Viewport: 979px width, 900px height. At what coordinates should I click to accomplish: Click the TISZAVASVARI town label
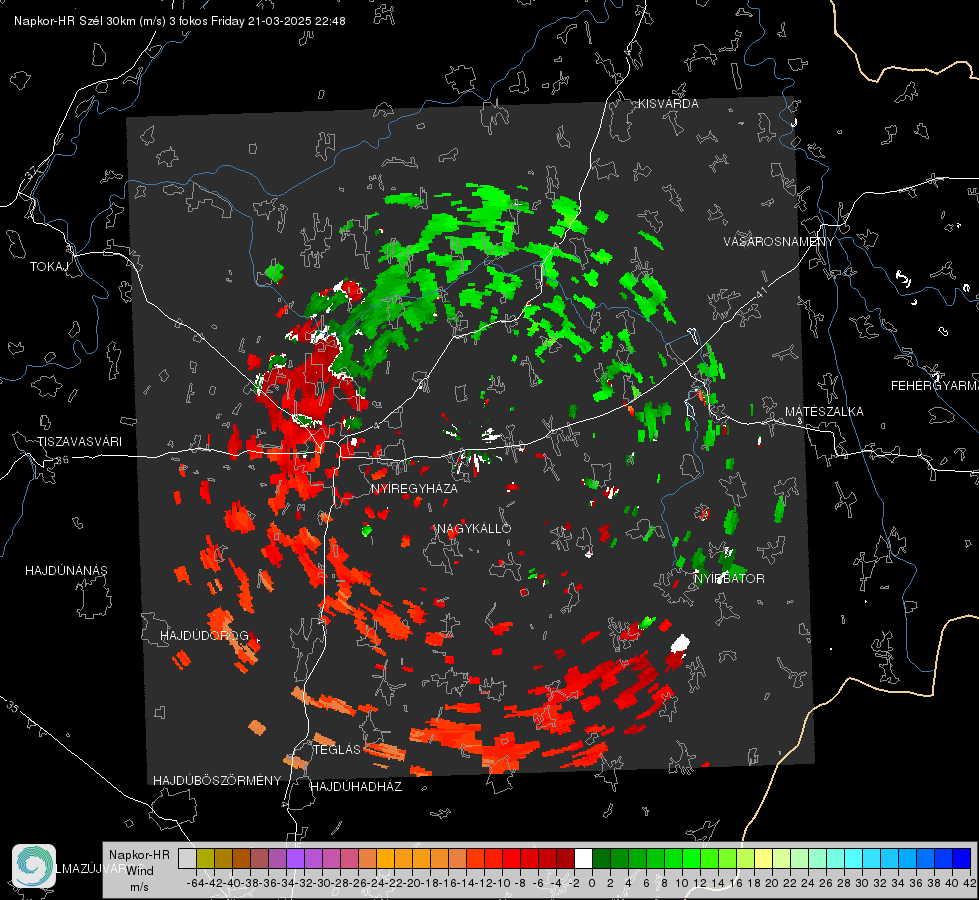[x=79, y=442]
